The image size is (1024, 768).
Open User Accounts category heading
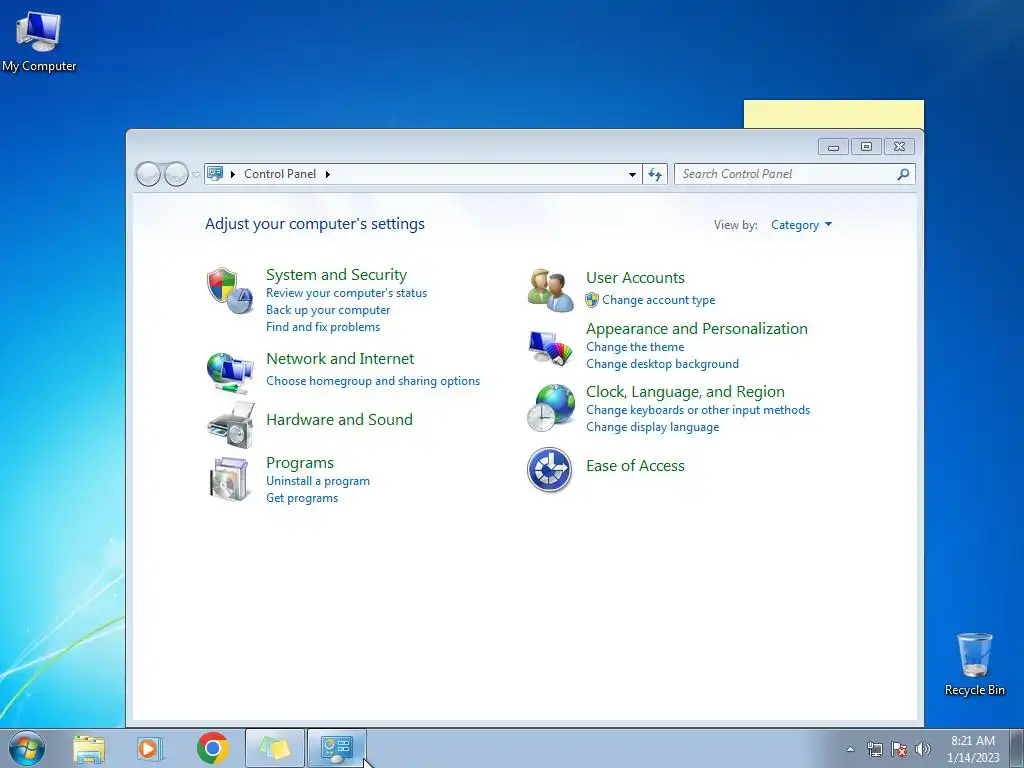(x=635, y=278)
